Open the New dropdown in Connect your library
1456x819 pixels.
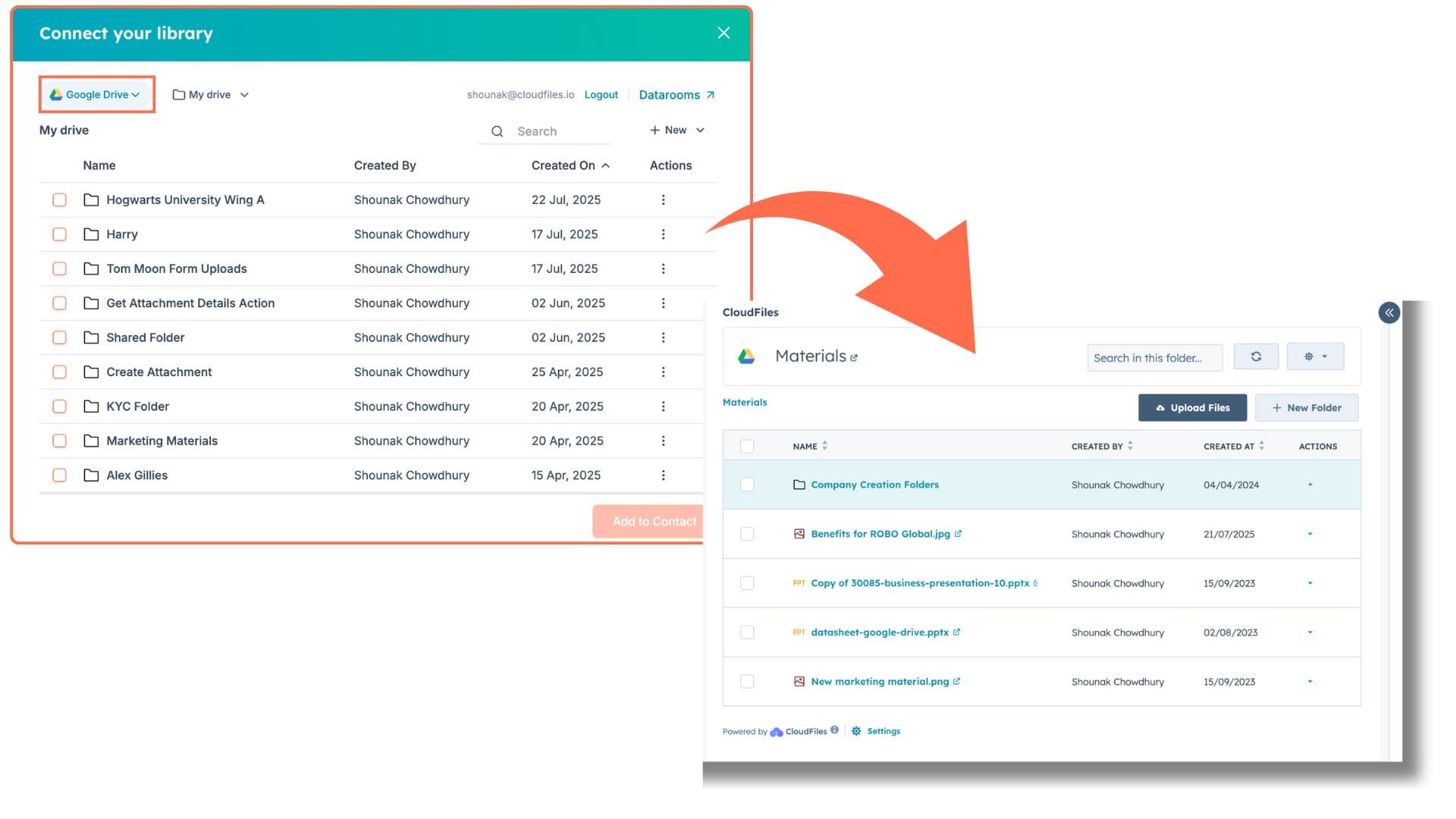click(676, 130)
